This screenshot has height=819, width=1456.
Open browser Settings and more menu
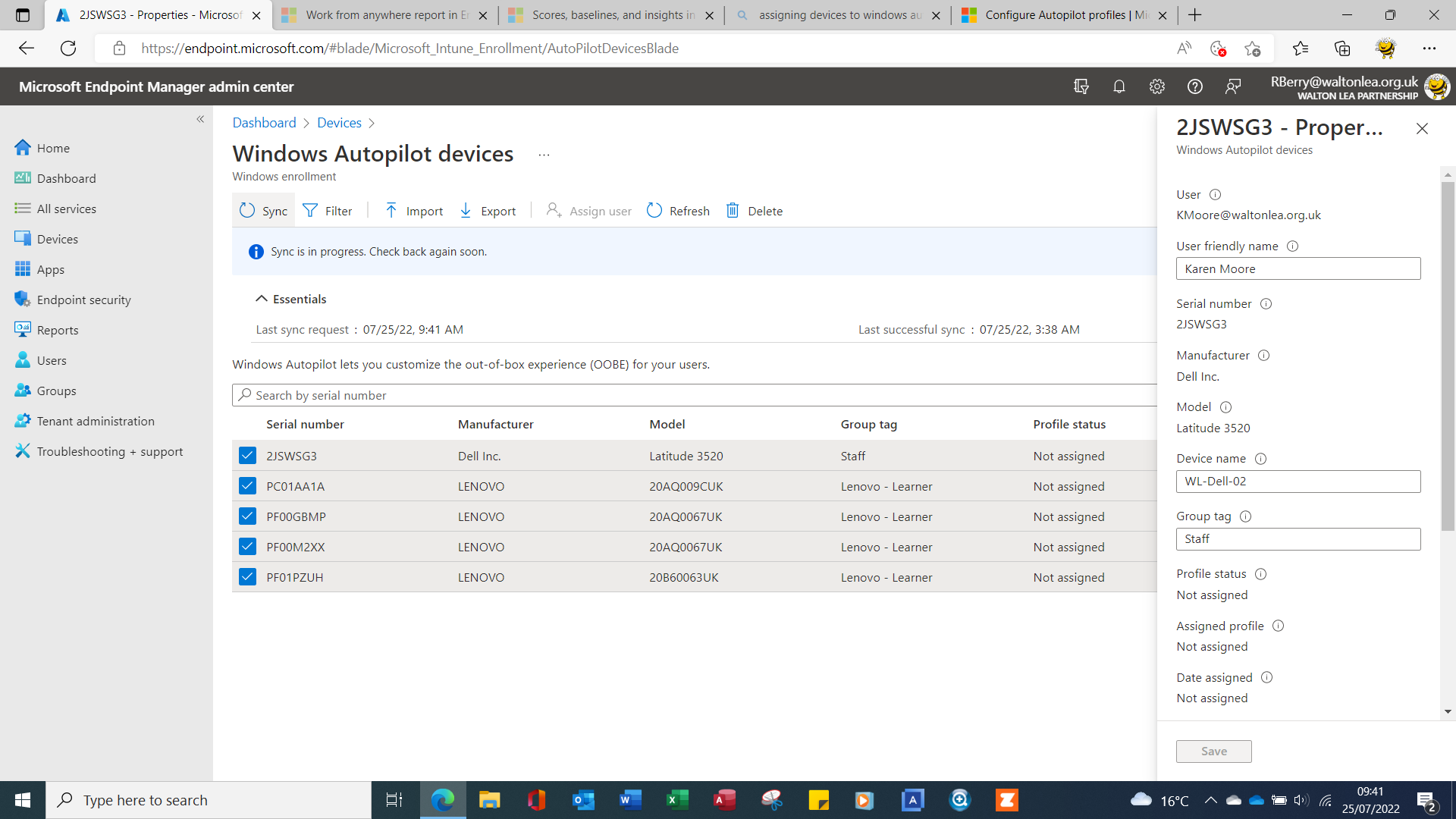click(1429, 49)
